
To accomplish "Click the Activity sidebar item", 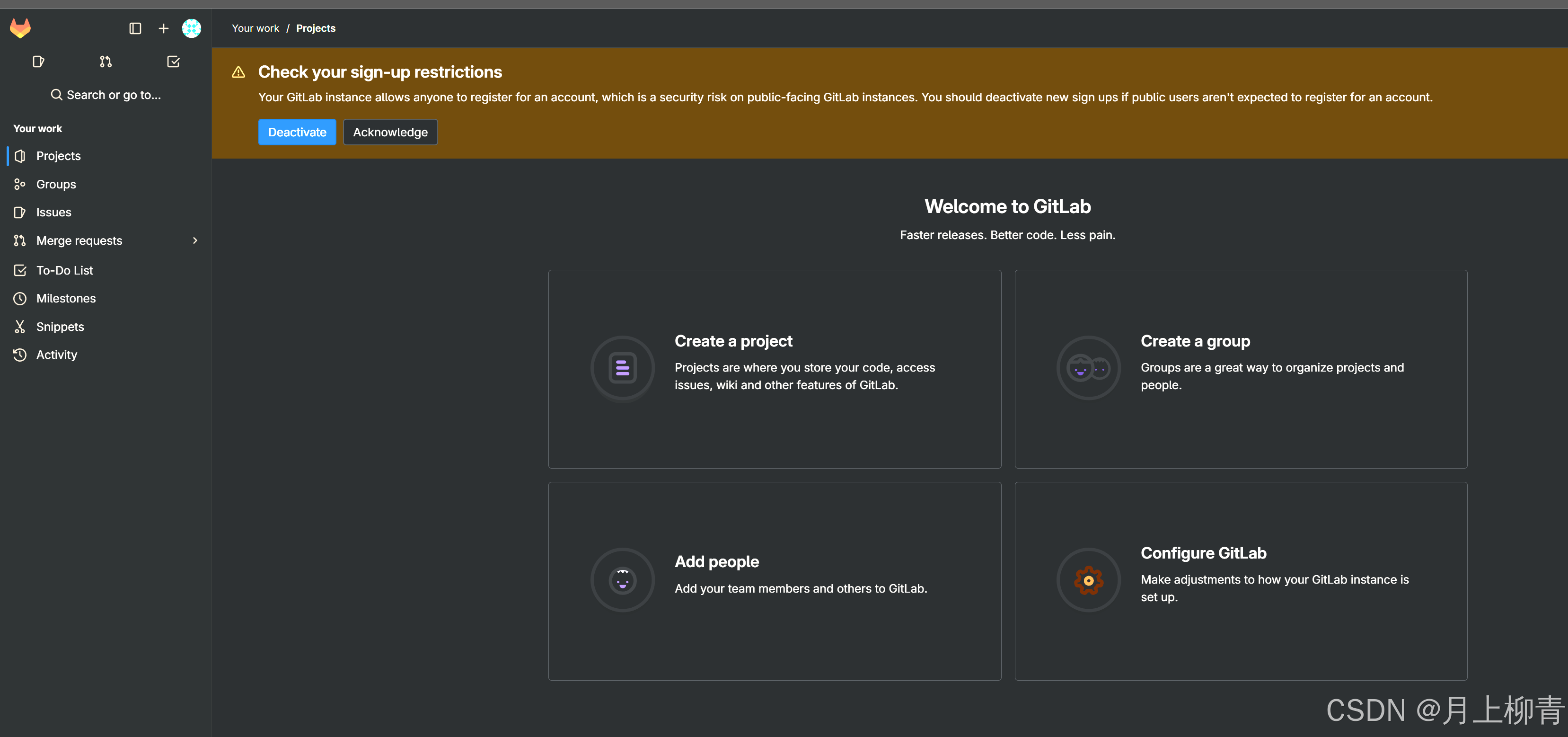I will 57,355.
